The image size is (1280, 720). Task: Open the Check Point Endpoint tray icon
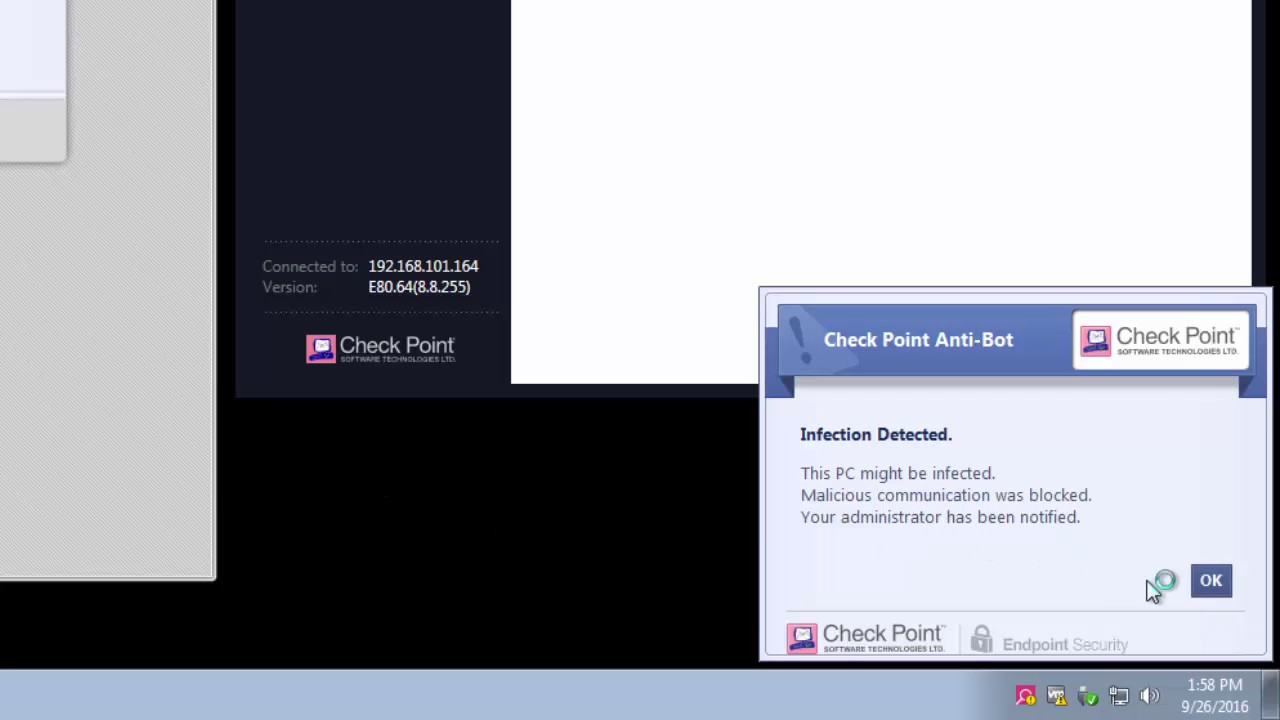click(x=1026, y=696)
